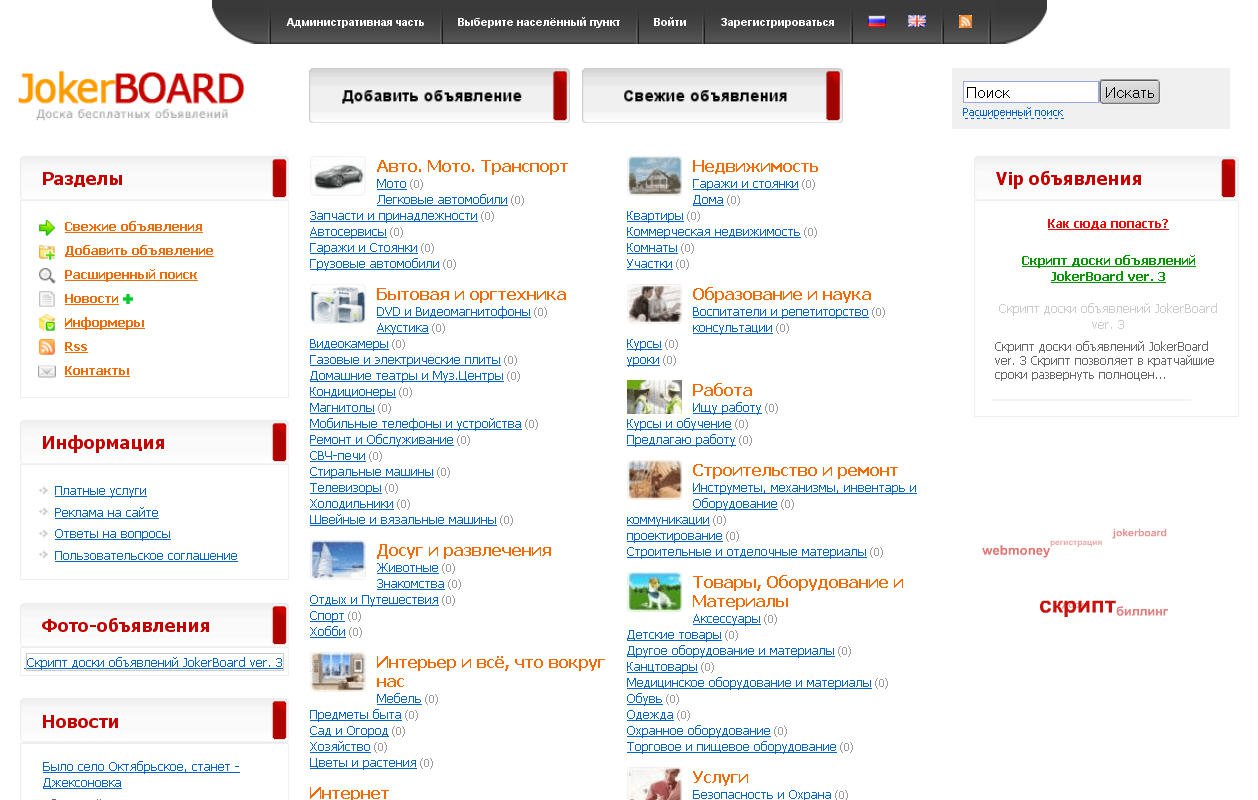Open the Легковые автомобили category link
The width and height of the screenshot is (1258, 800).
tap(442, 200)
